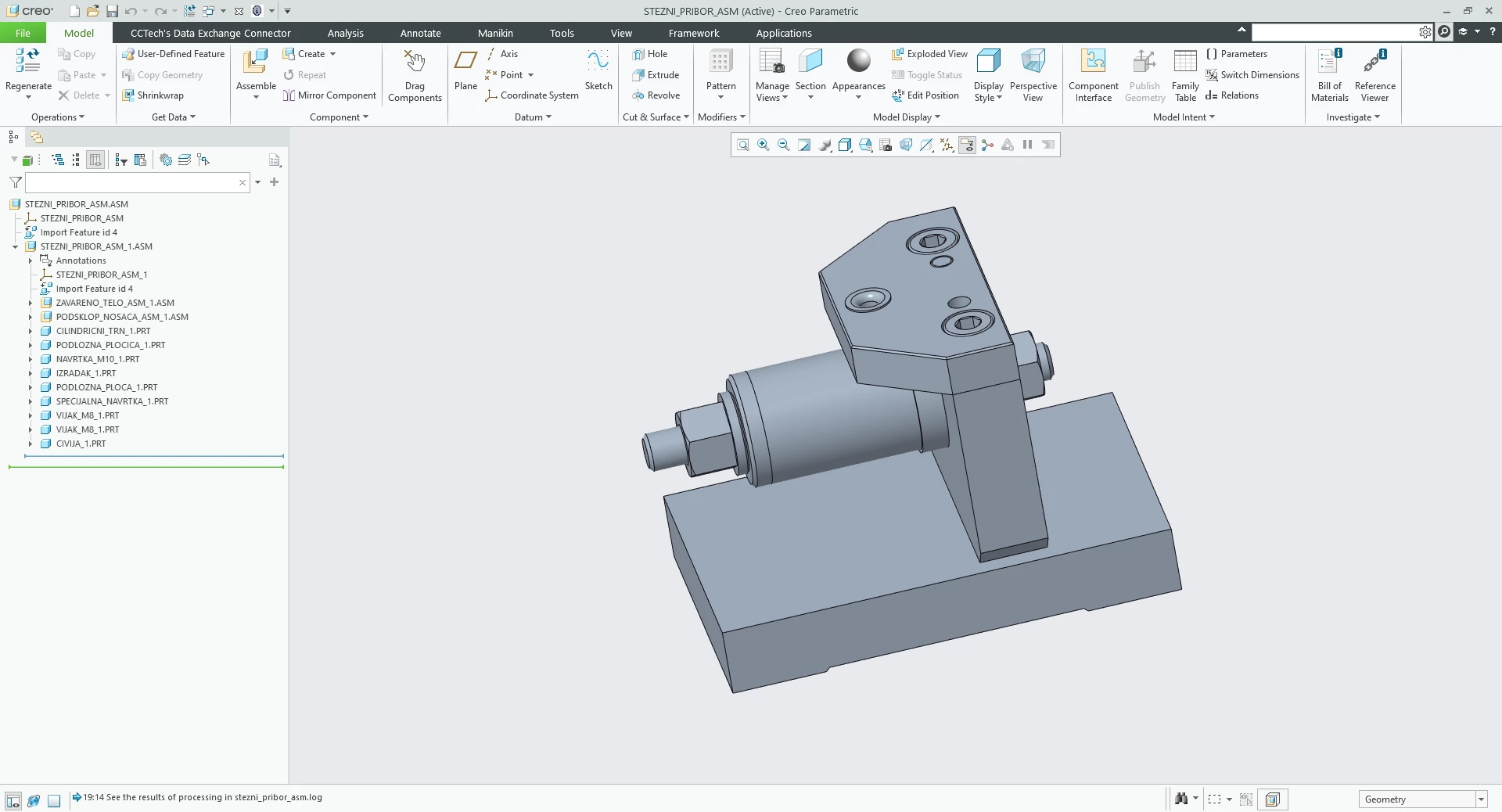This screenshot has height=812, width=1502.
Task: Click the Regenerate icon
Action: 28,62
